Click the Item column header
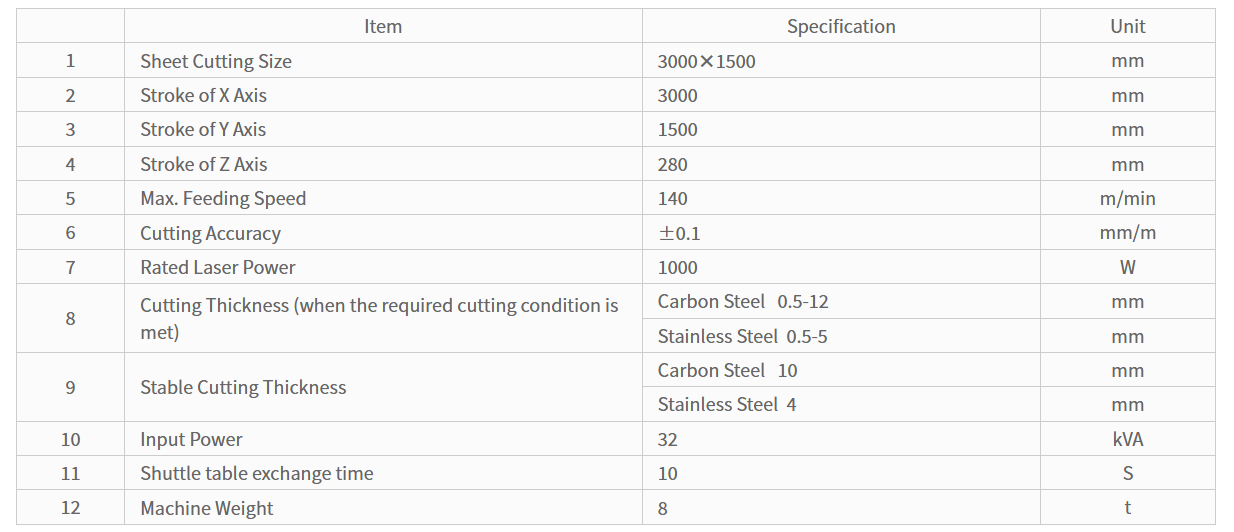The image size is (1234, 532). [x=383, y=27]
